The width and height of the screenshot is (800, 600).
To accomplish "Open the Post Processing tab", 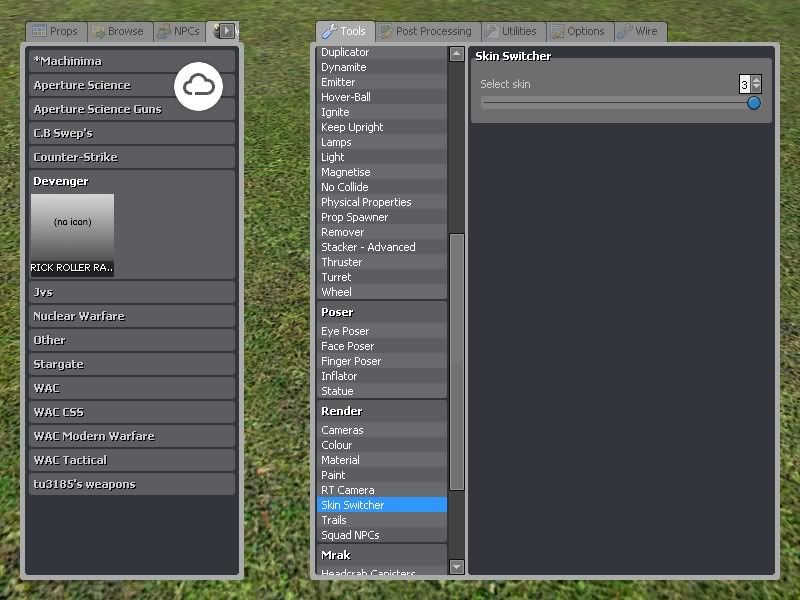I will click(x=428, y=32).
